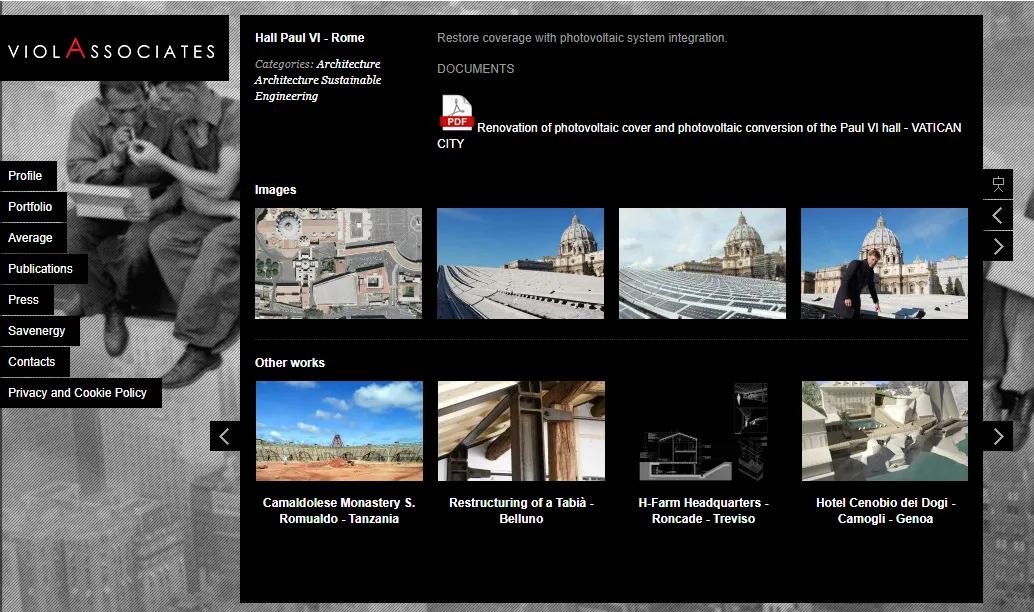The image size is (1034, 612).
Task: Go to previous project using right-side arrow
Action: pyautogui.click(x=997, y=215)
